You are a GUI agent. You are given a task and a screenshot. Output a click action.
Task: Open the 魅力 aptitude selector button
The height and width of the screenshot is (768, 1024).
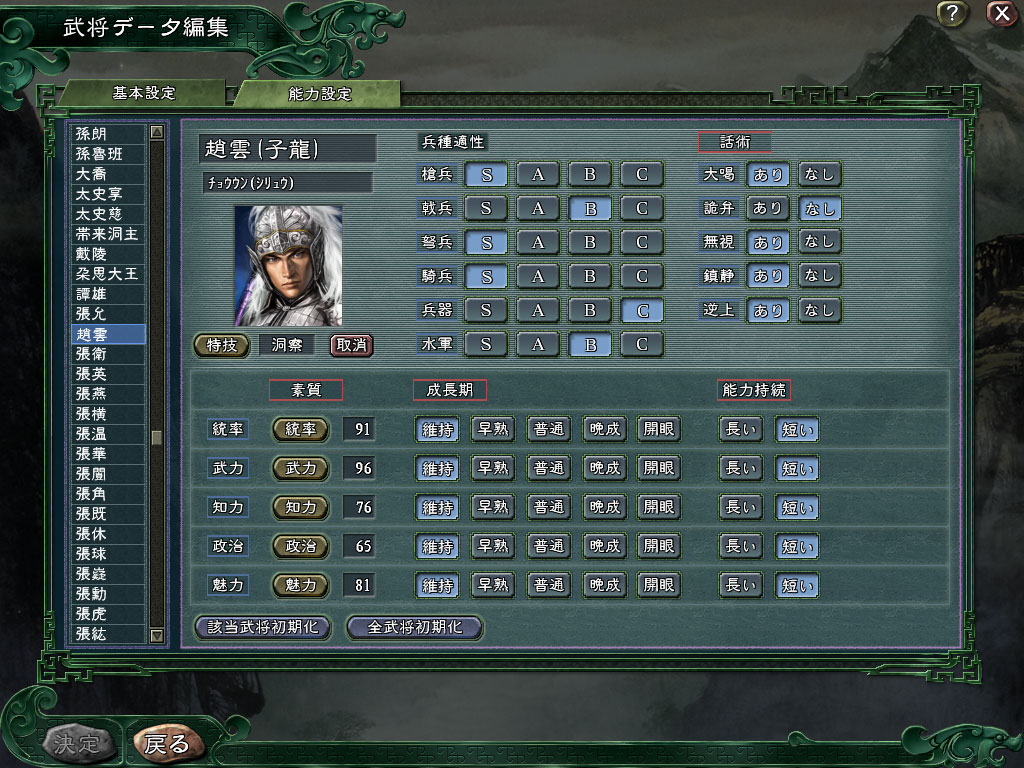300,585
